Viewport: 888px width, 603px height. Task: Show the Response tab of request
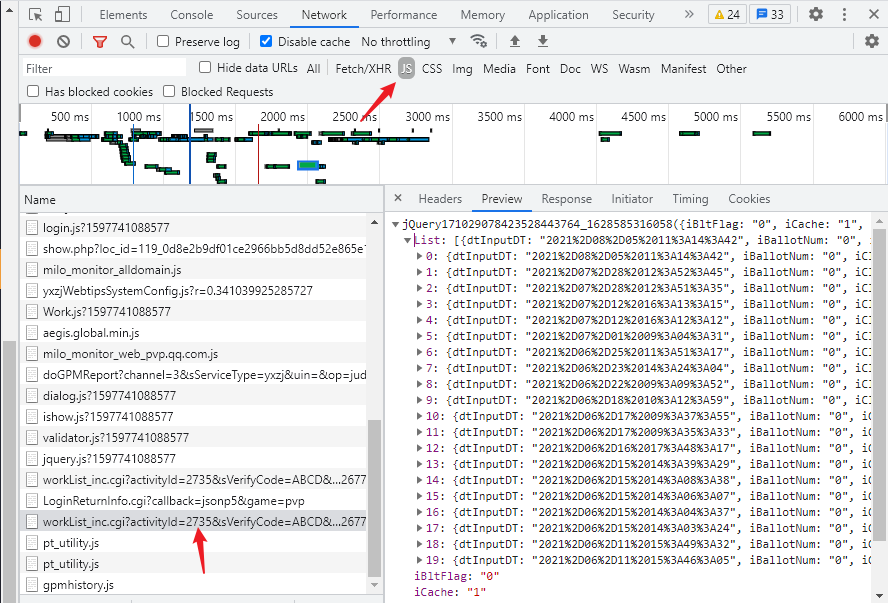566,199
